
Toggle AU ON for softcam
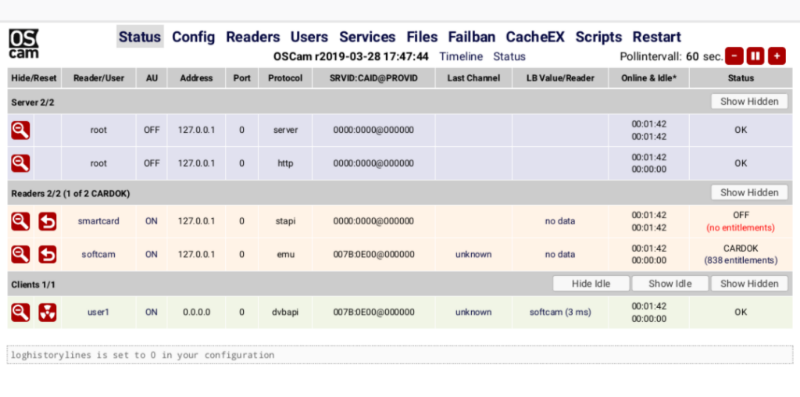click(x=152, y=254)
